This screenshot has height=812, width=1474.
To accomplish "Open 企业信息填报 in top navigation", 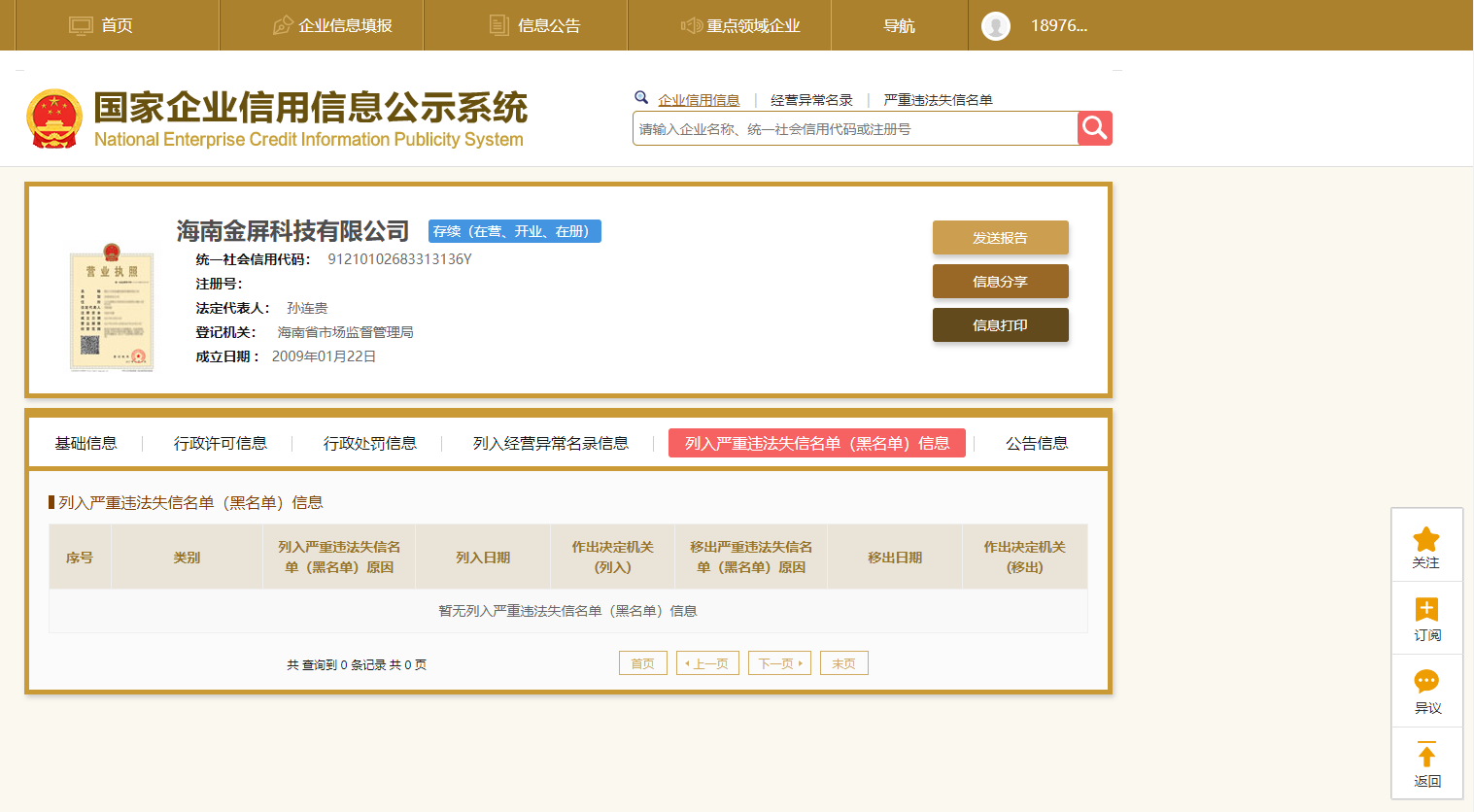I will [x=345, y=25].
